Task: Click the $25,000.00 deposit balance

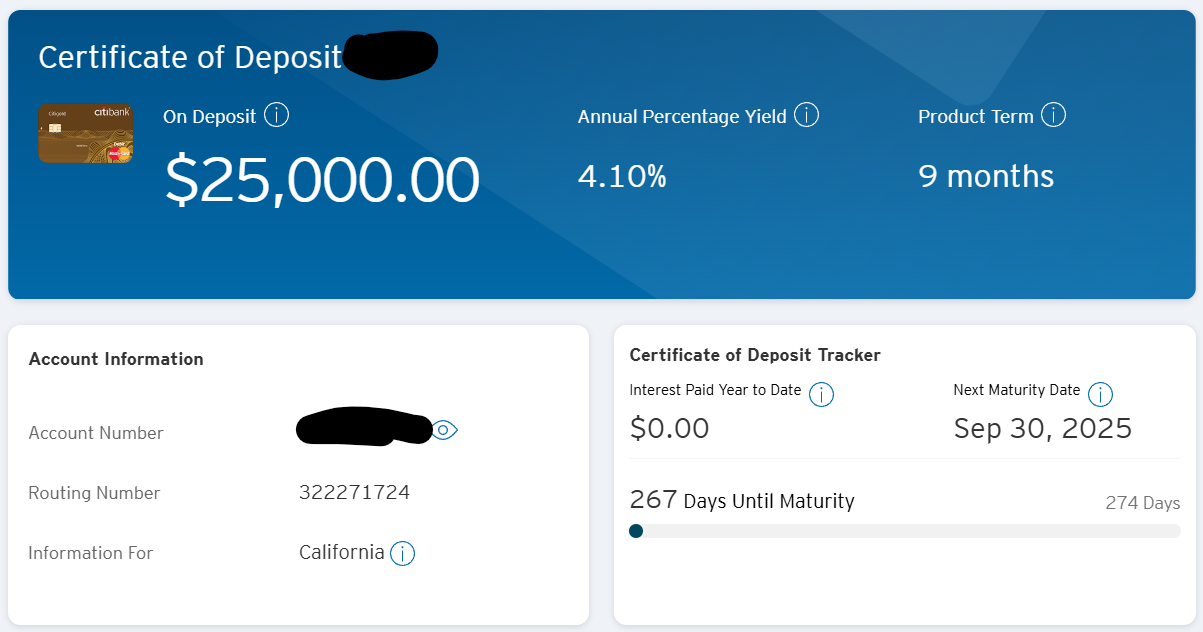Action: (322, 180)
